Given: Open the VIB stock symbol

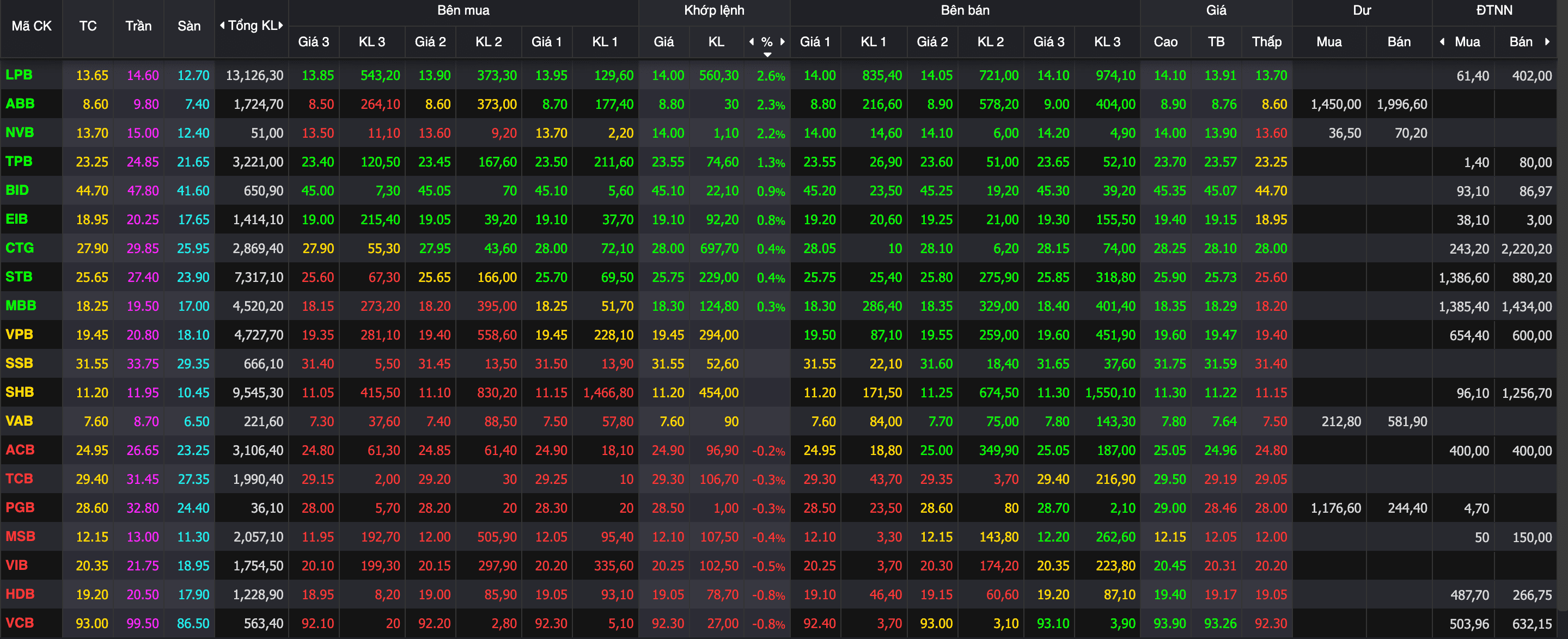Looking at the screenshot, I should pos(16,566).
